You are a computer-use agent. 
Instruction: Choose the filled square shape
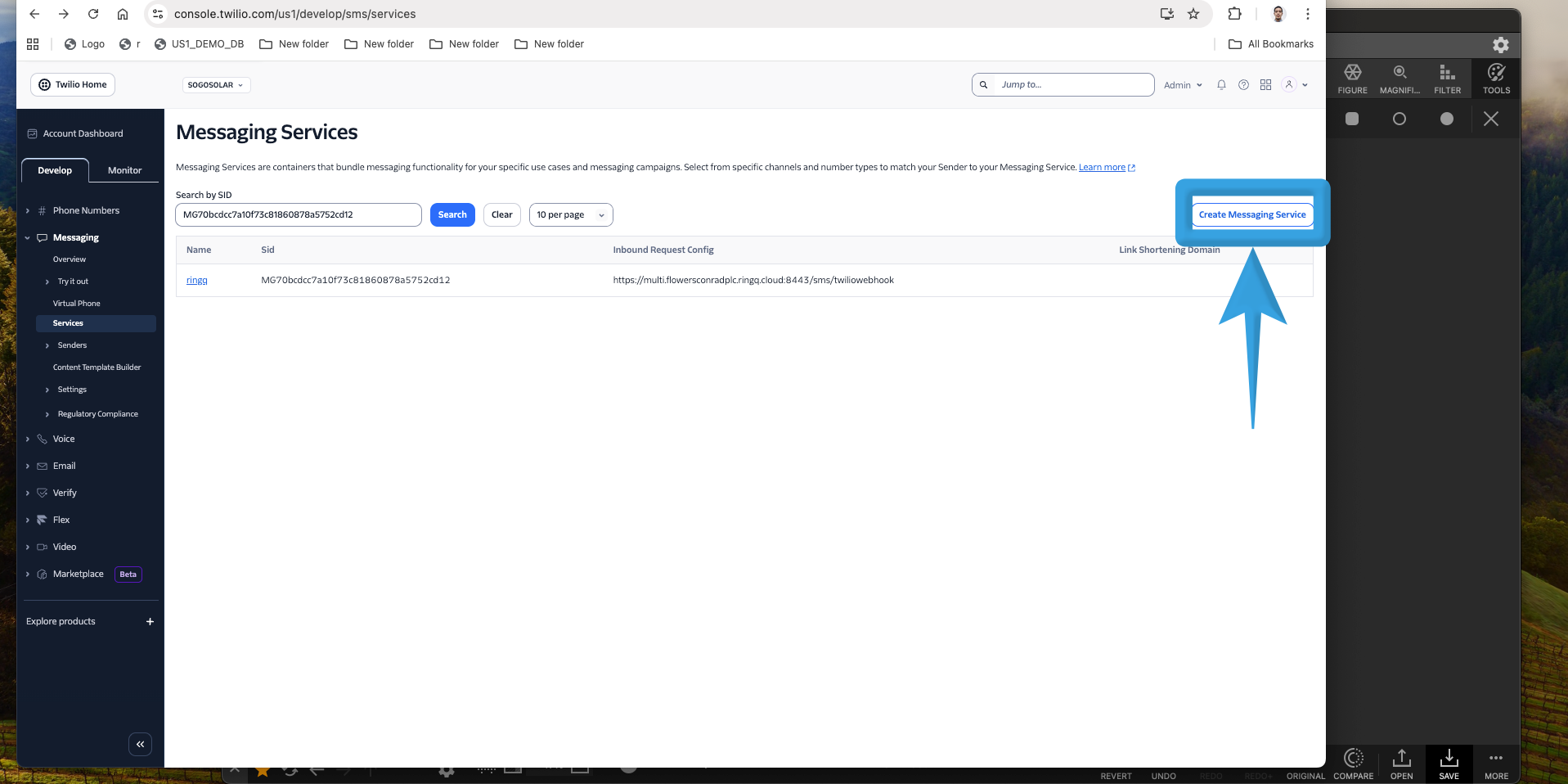coord(1352,119)
